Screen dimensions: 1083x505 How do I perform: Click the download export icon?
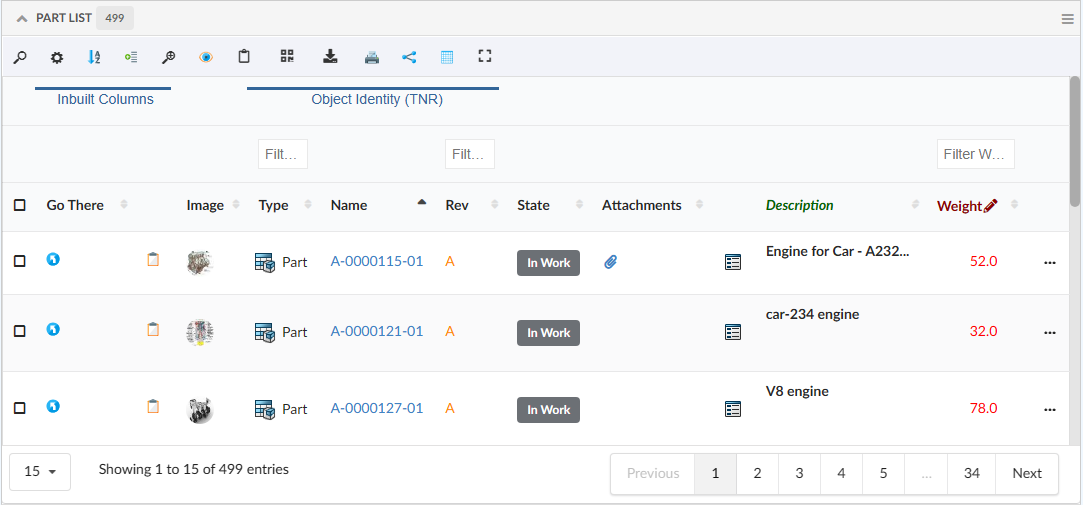(x=330, y=57)
